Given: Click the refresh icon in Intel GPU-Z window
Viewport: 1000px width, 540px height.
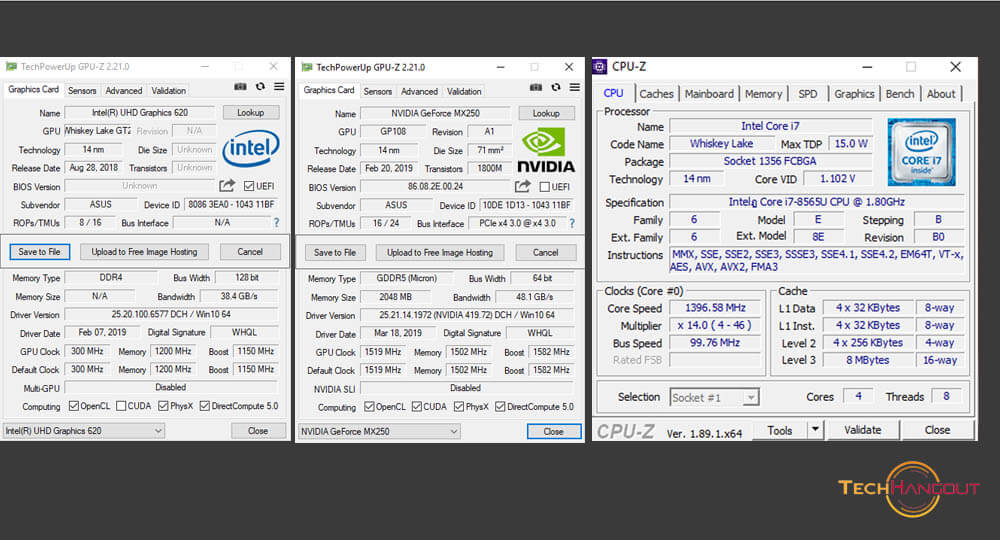Looking at the screenshot, I should (x=260, y=87).
